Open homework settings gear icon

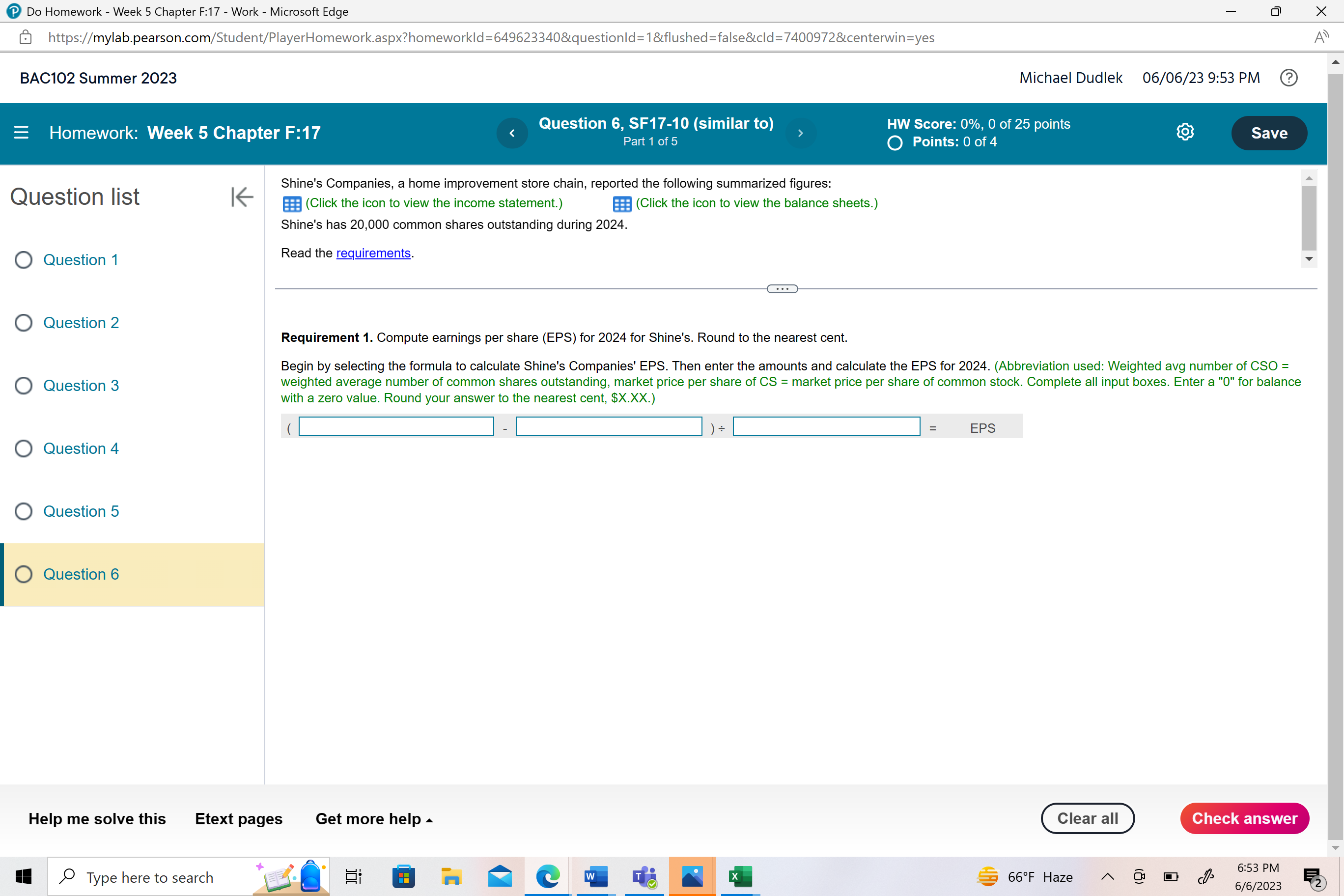1185,133
